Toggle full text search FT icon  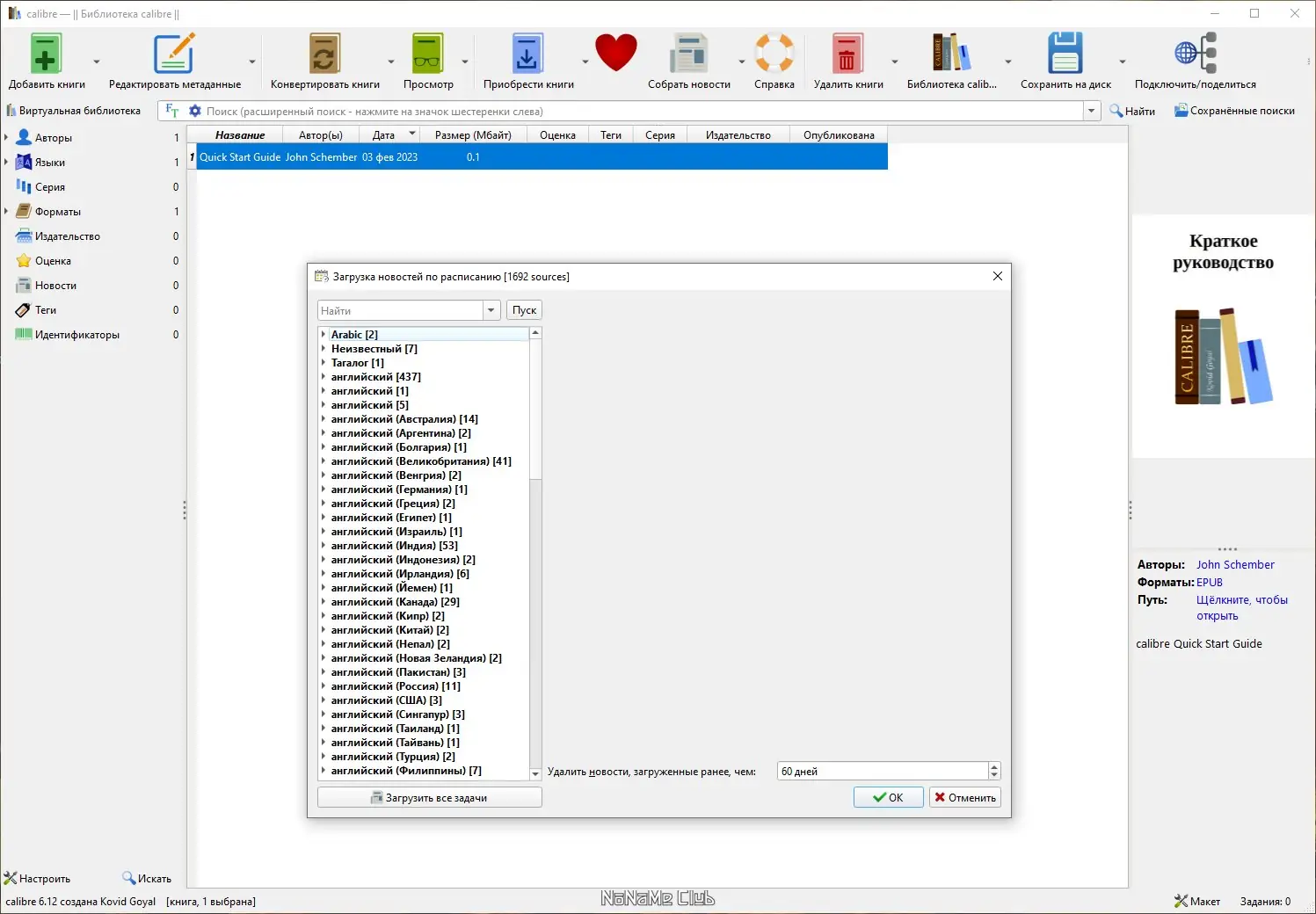(x=172, y=111)
